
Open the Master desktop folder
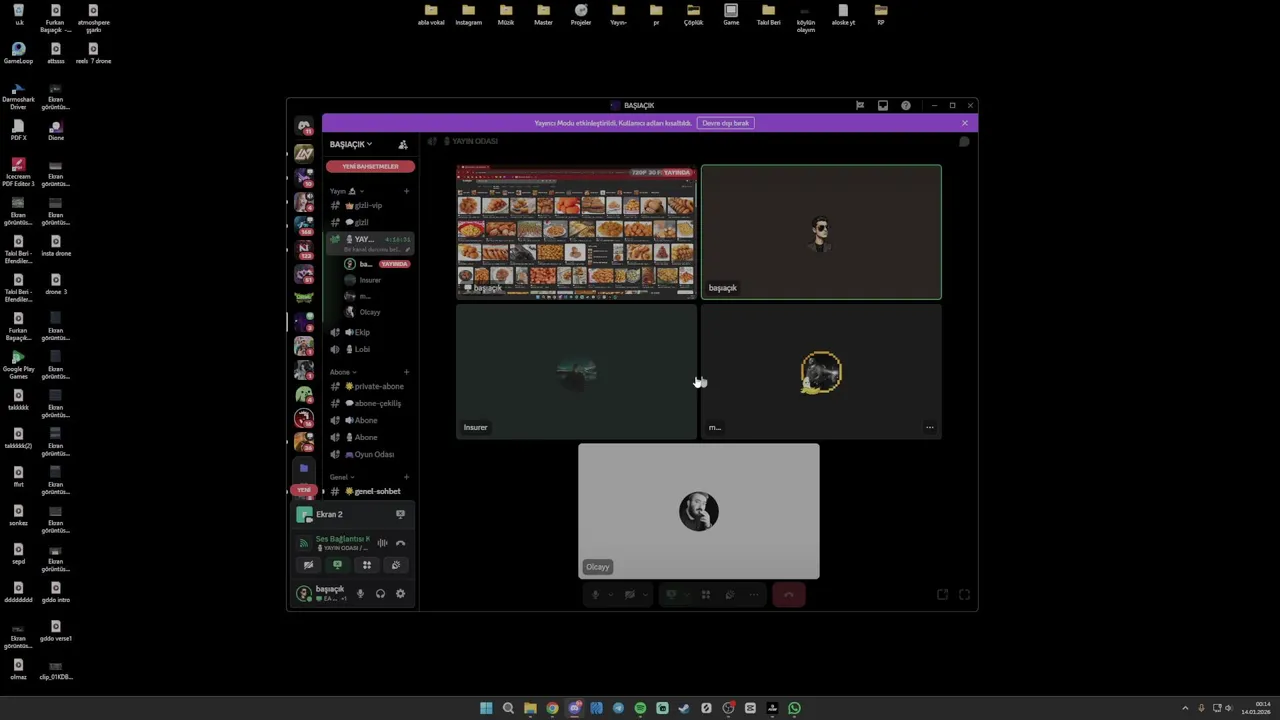point(543,15)
